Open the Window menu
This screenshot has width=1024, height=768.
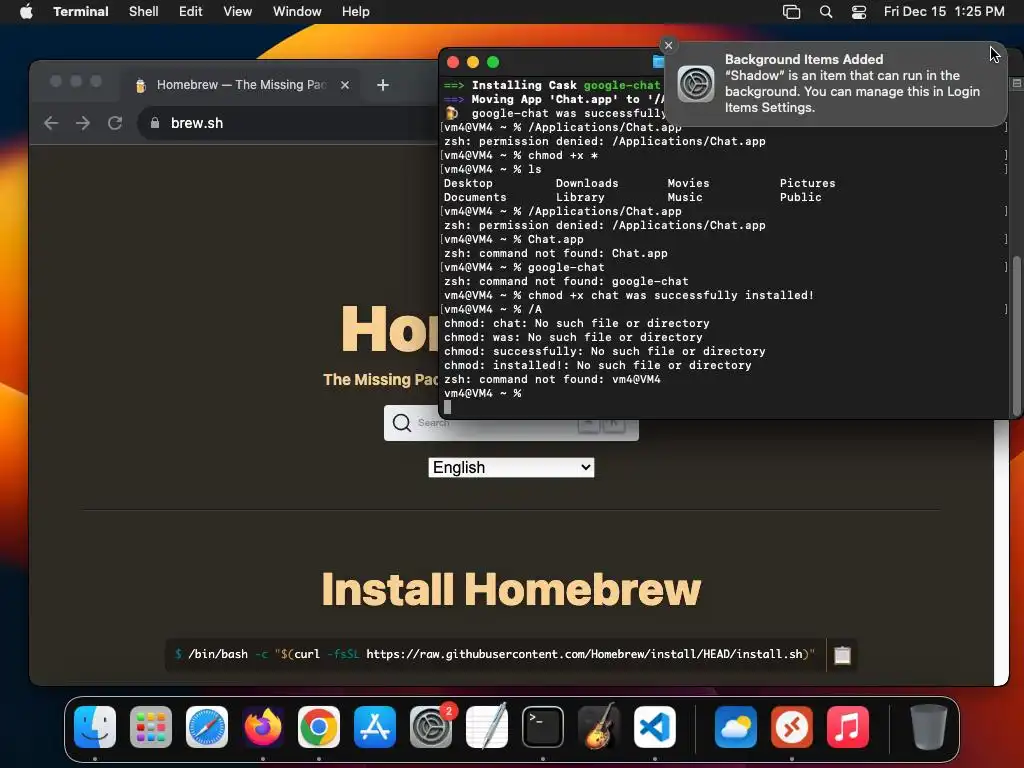[297, 12]
